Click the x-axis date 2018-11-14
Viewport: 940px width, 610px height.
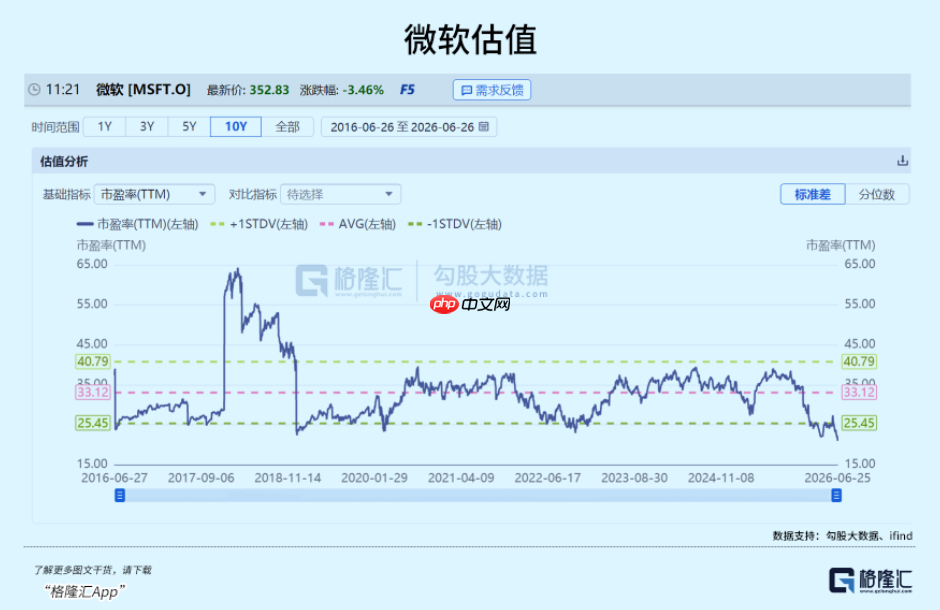288,478
